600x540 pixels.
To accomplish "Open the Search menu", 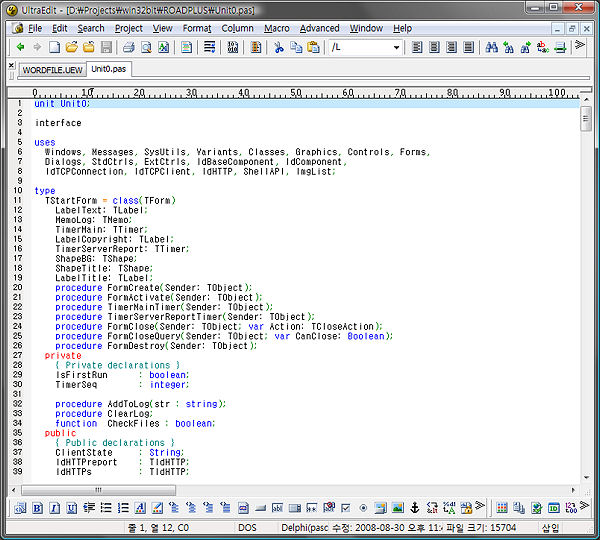I will point(91,28).
